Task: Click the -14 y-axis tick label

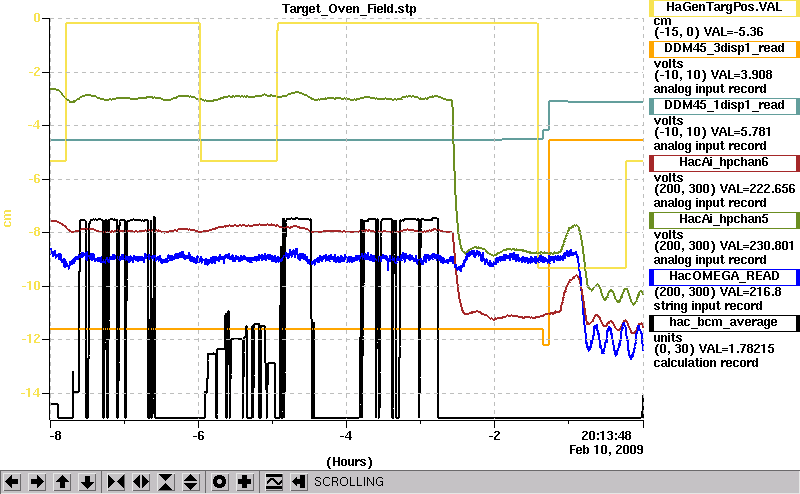Action: 31,393
